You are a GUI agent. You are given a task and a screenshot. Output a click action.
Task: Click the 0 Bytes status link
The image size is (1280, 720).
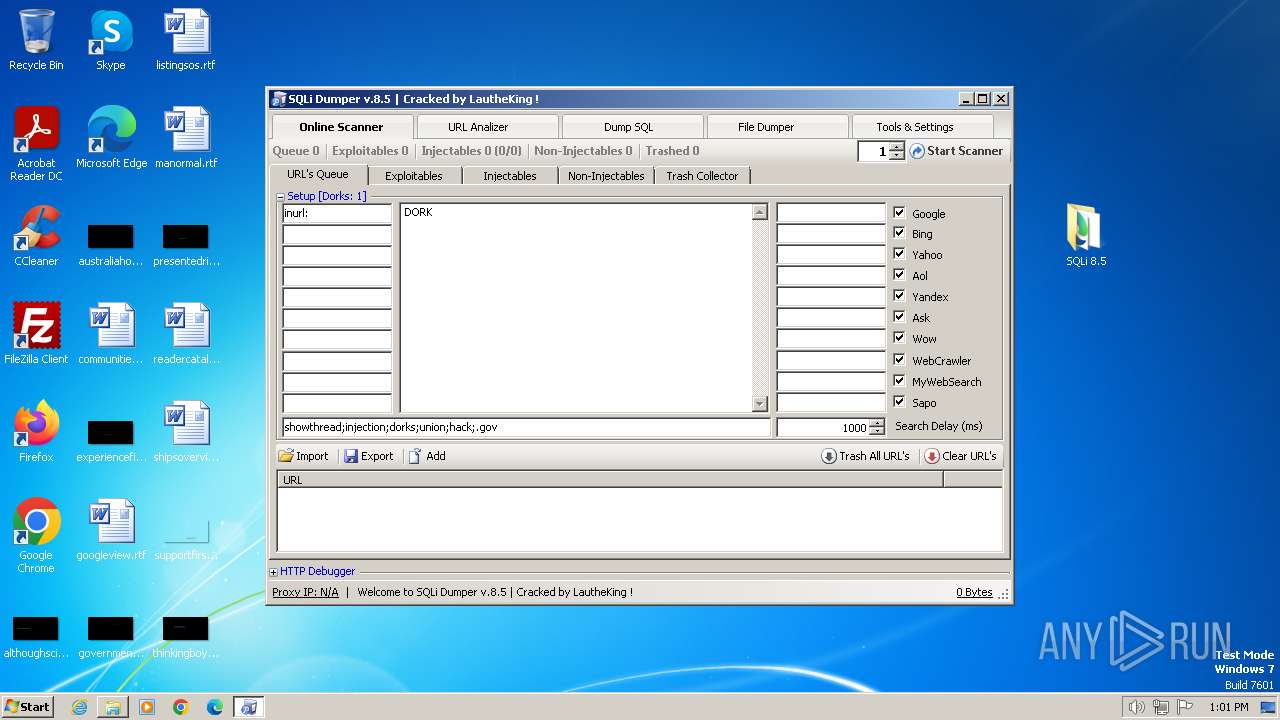(x=974, y=592)
